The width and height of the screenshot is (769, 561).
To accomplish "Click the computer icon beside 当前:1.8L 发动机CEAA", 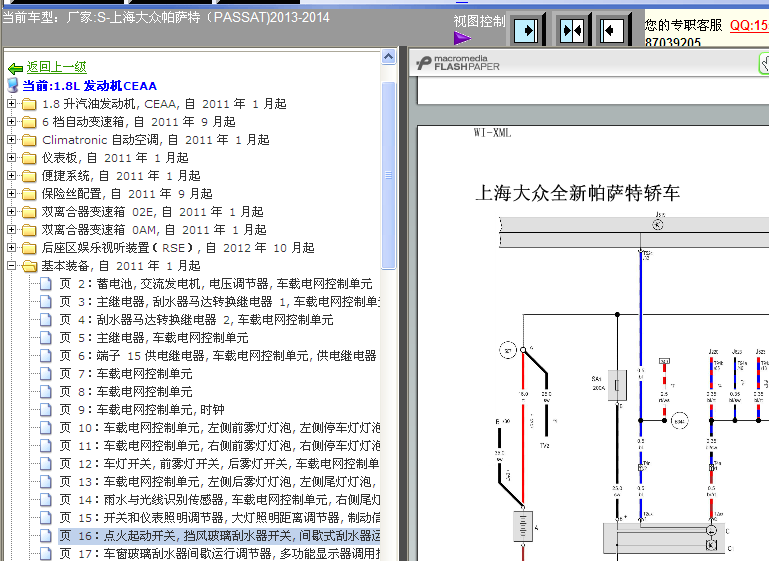I will tap(13, 85).
